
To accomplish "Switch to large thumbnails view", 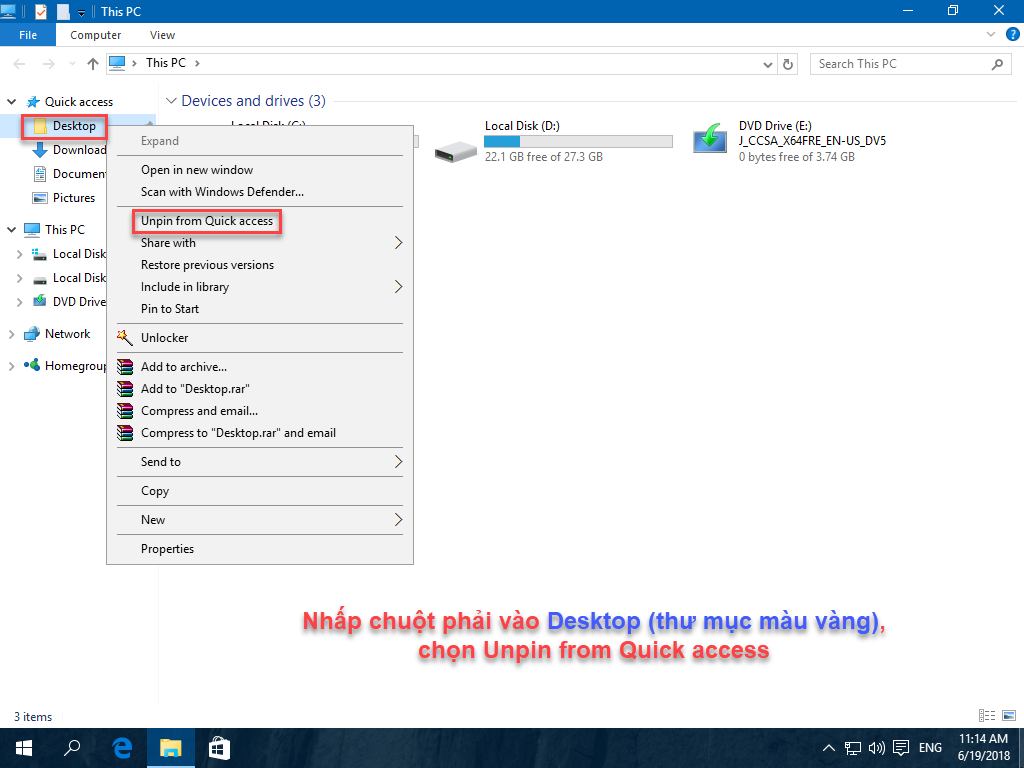I will click(x=1006, y=716).
